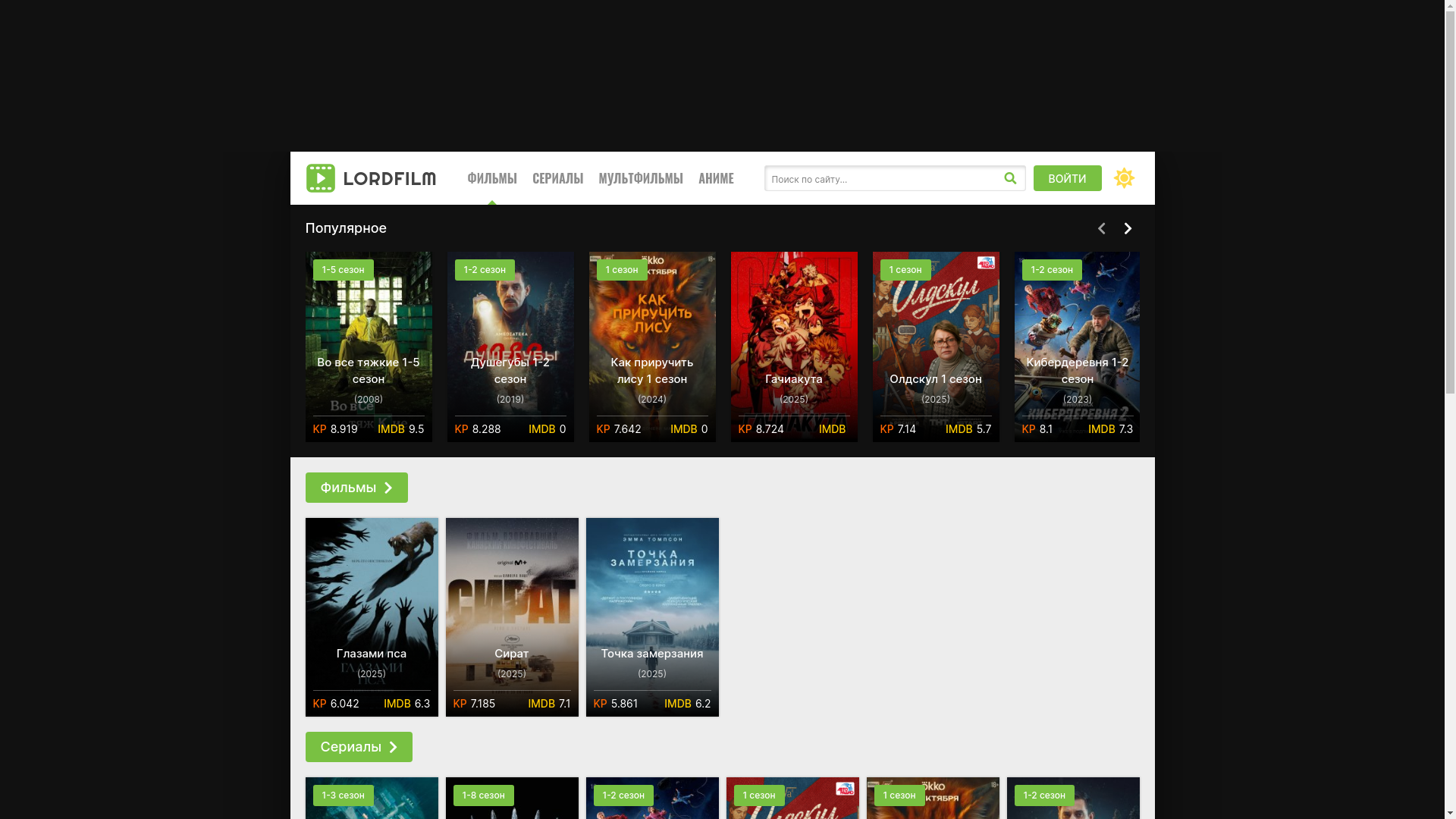This screenshot has width=1456, height=819.
Task: Go to previous popular carousel slide
Action: pos(1101,228)
